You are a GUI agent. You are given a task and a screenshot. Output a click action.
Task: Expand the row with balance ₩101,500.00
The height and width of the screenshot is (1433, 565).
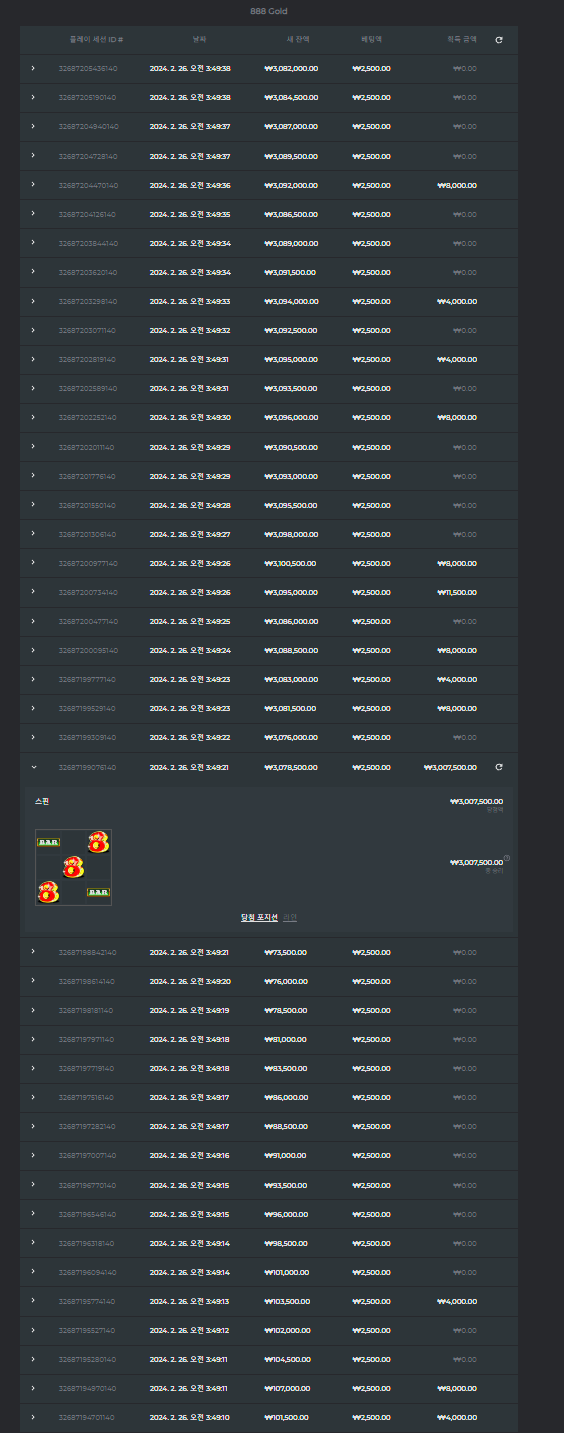tap(33, 1417)
